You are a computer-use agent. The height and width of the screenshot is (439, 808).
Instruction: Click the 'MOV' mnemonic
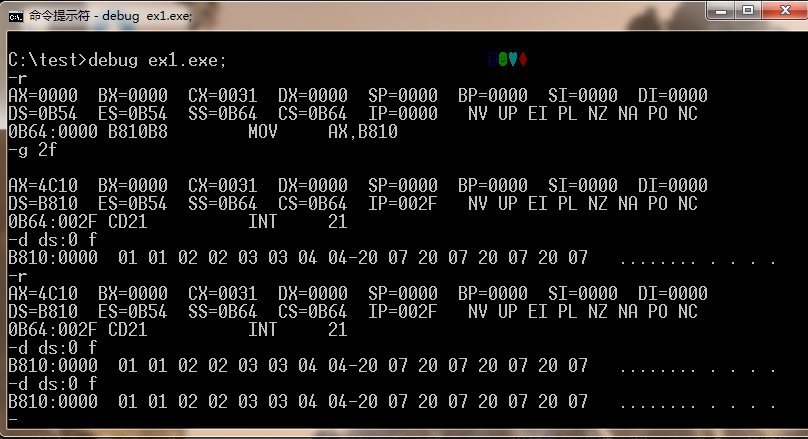(x=263, y=131)
